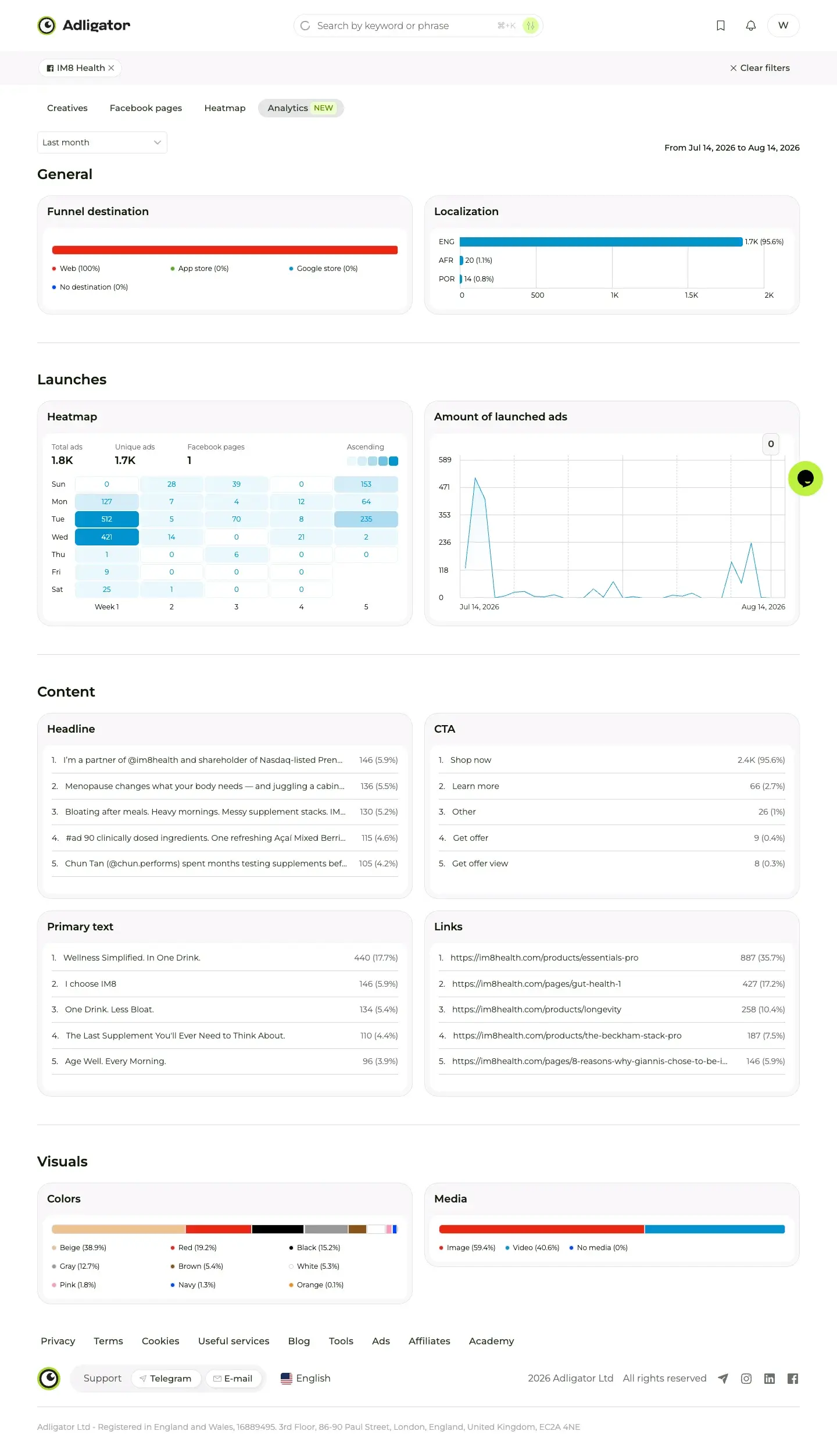Open the bookmarks icon
The height and width of the screenshot is (1456, 837).
click(721, 26)
